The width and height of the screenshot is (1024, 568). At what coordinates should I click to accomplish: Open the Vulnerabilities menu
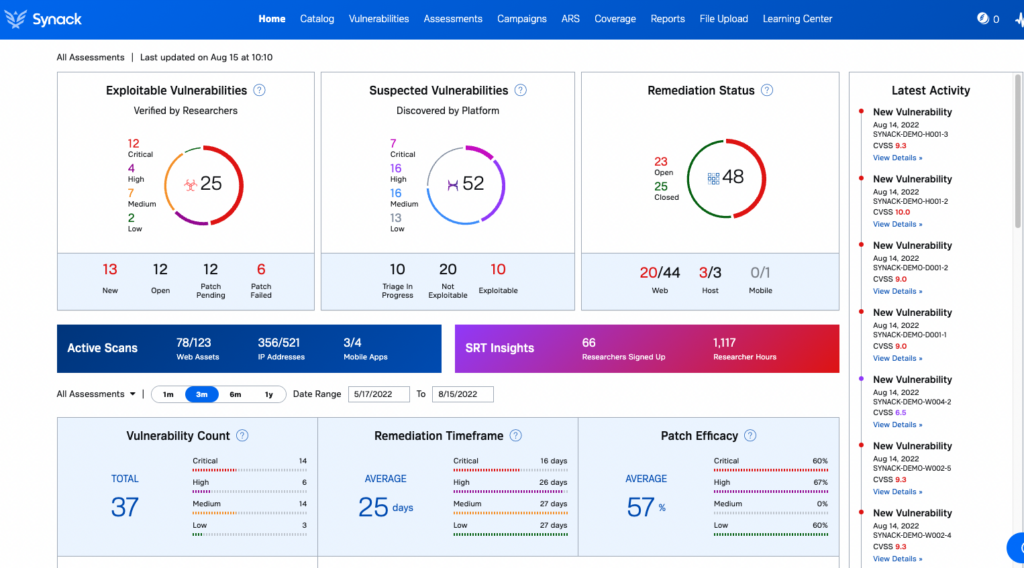pyautogui.click(x=379, y=19)
